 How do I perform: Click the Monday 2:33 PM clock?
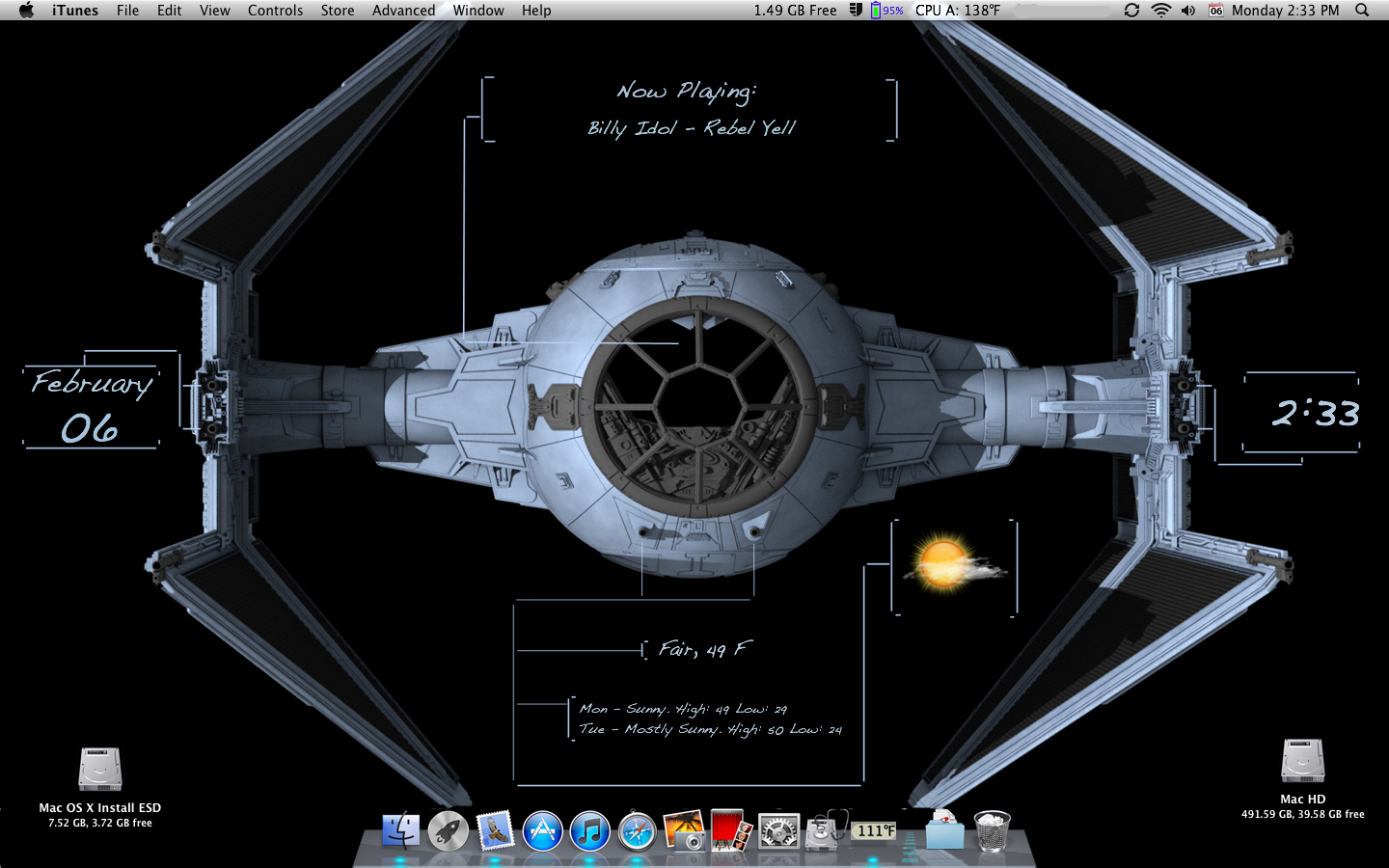tap(1285, 10)
